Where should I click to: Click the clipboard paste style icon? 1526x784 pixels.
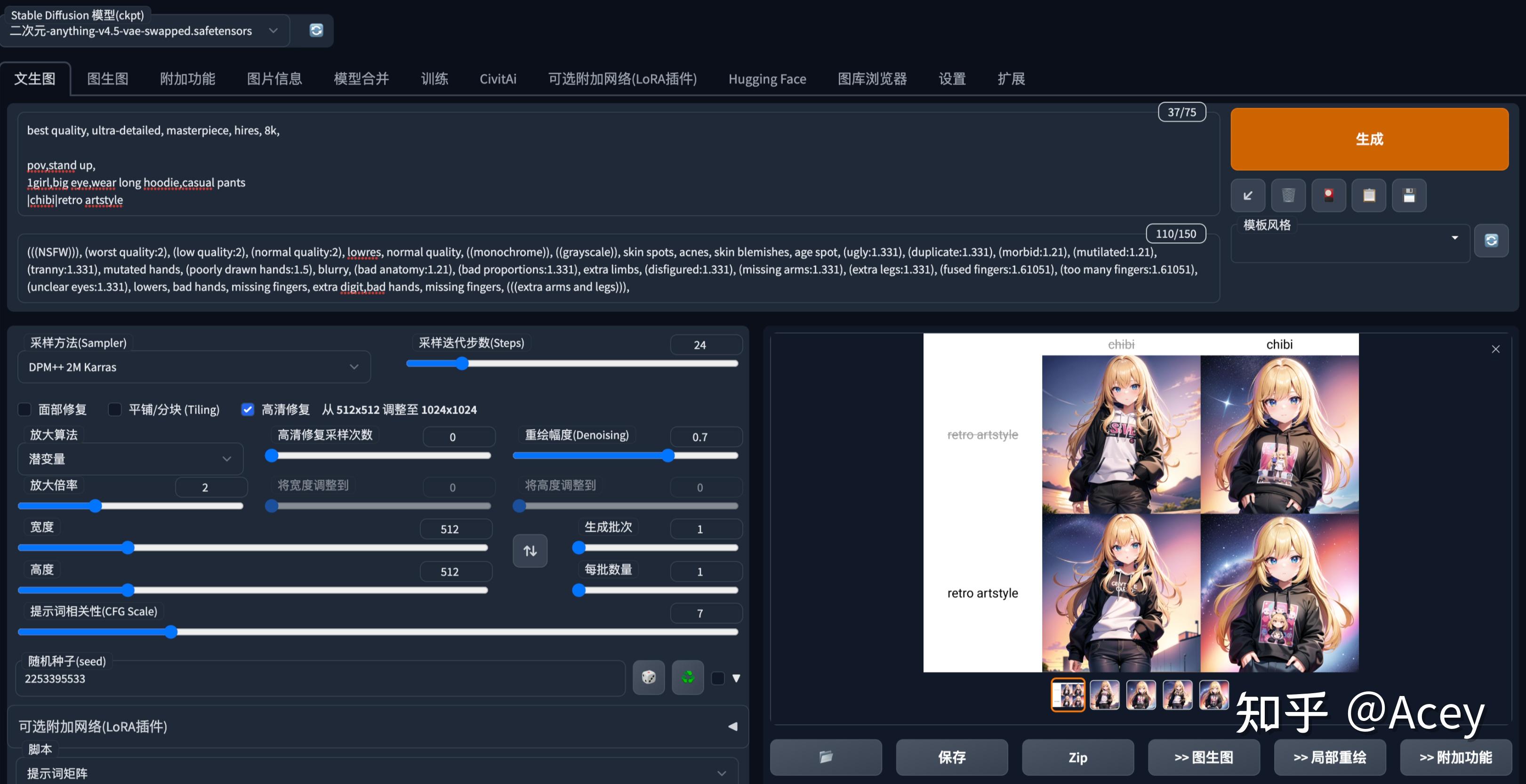[1368, 195]
